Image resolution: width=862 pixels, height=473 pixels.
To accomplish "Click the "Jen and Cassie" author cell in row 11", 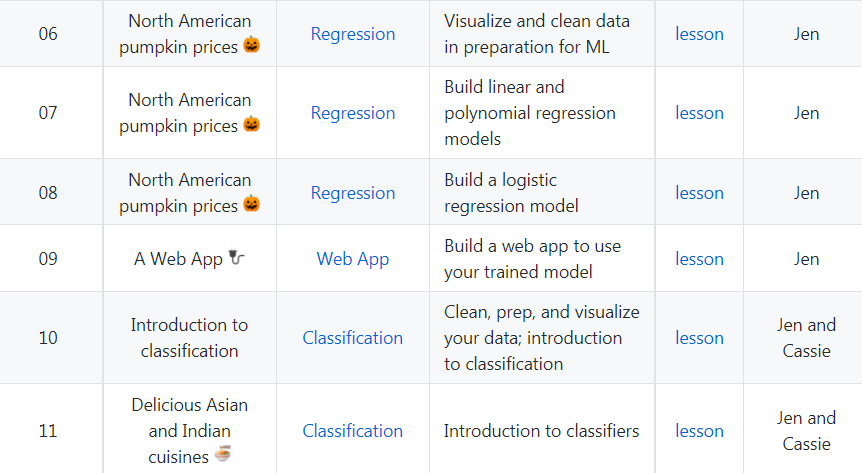I will pos(806,431).
